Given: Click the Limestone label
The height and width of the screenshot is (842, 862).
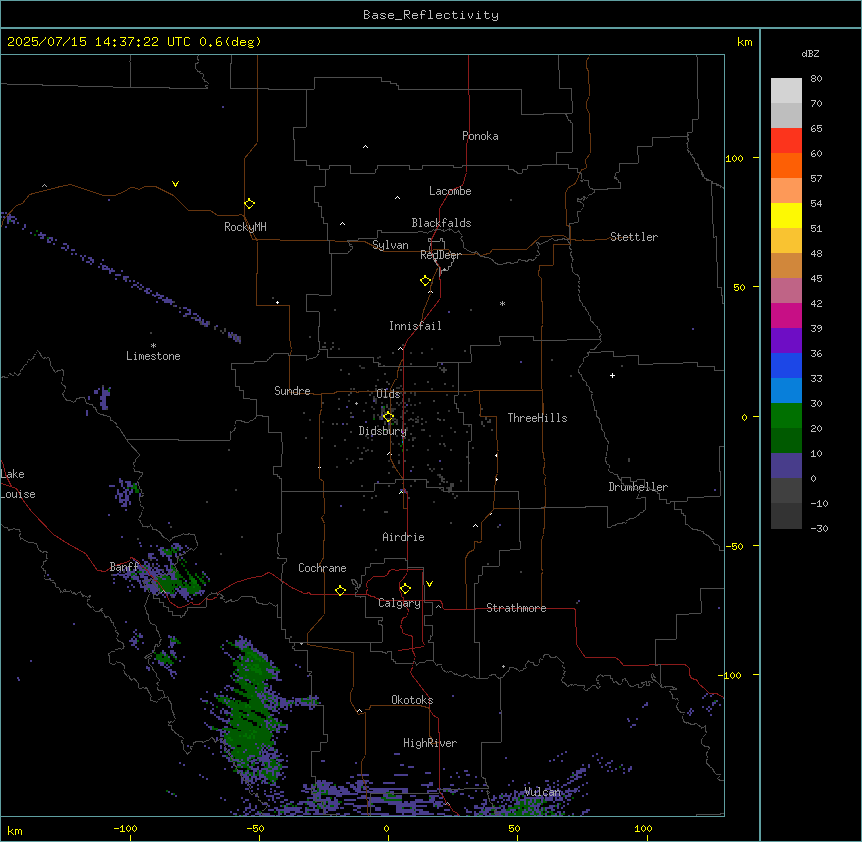Looking at the screenshot, I should coord(153,356).
